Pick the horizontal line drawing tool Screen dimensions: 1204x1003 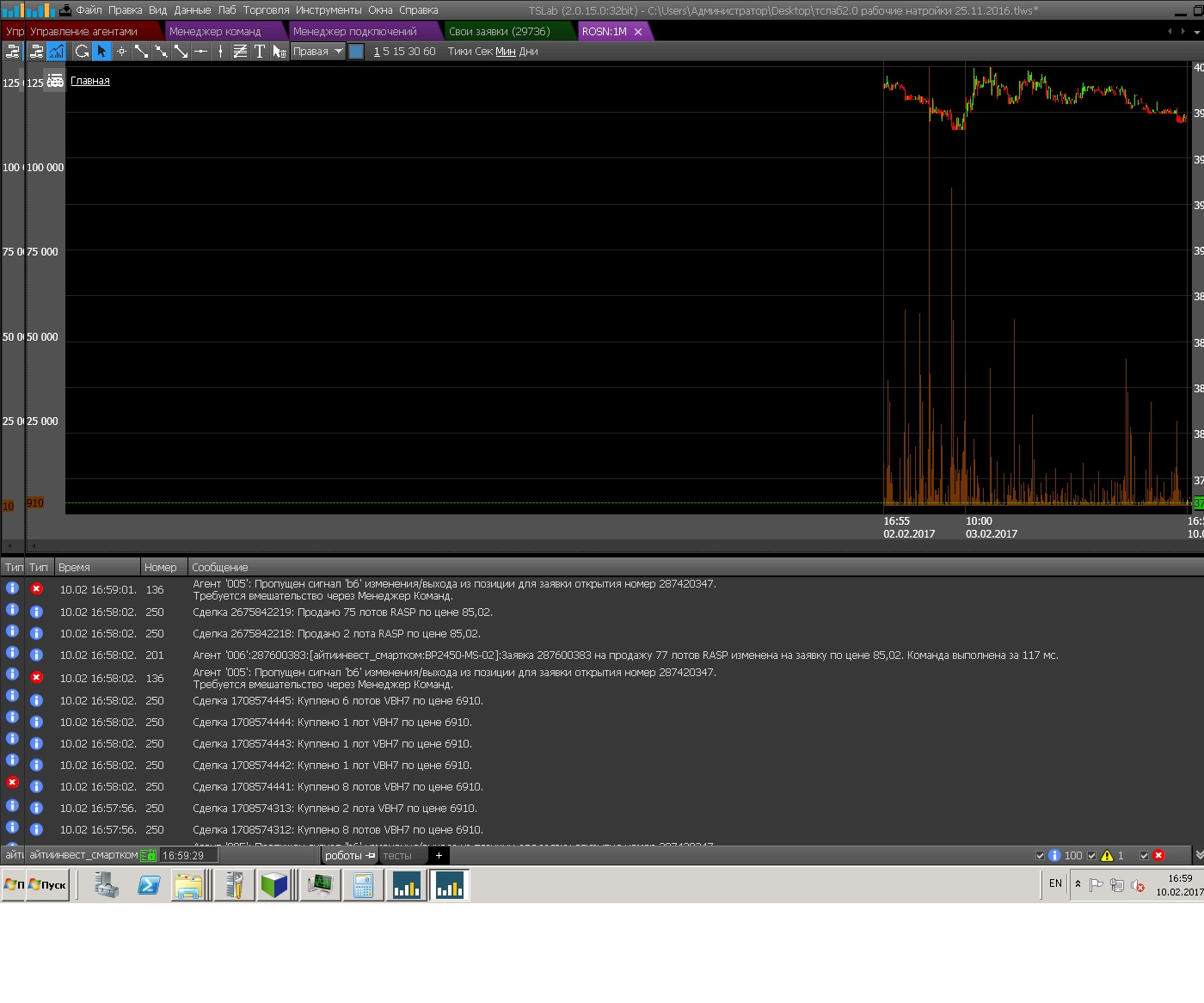(200, 52)
